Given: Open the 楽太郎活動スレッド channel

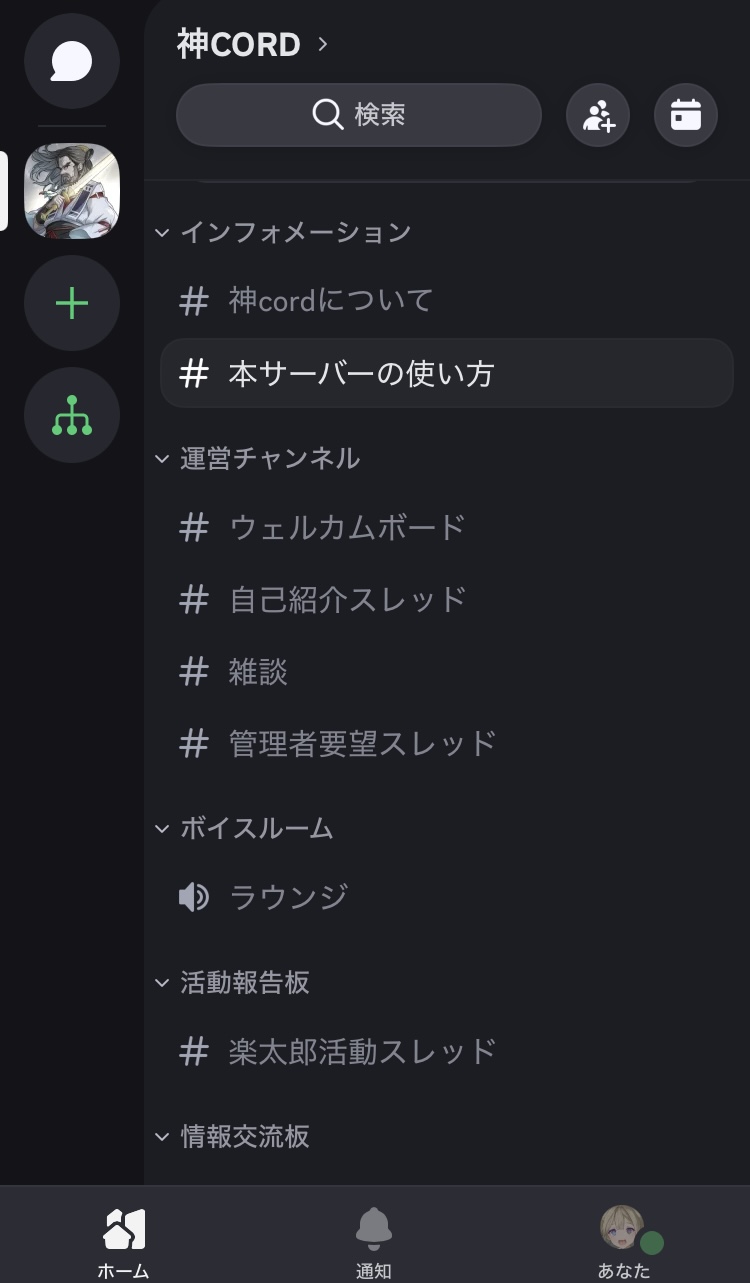Looking at the screenshot, I should (x=362, y=1051).
